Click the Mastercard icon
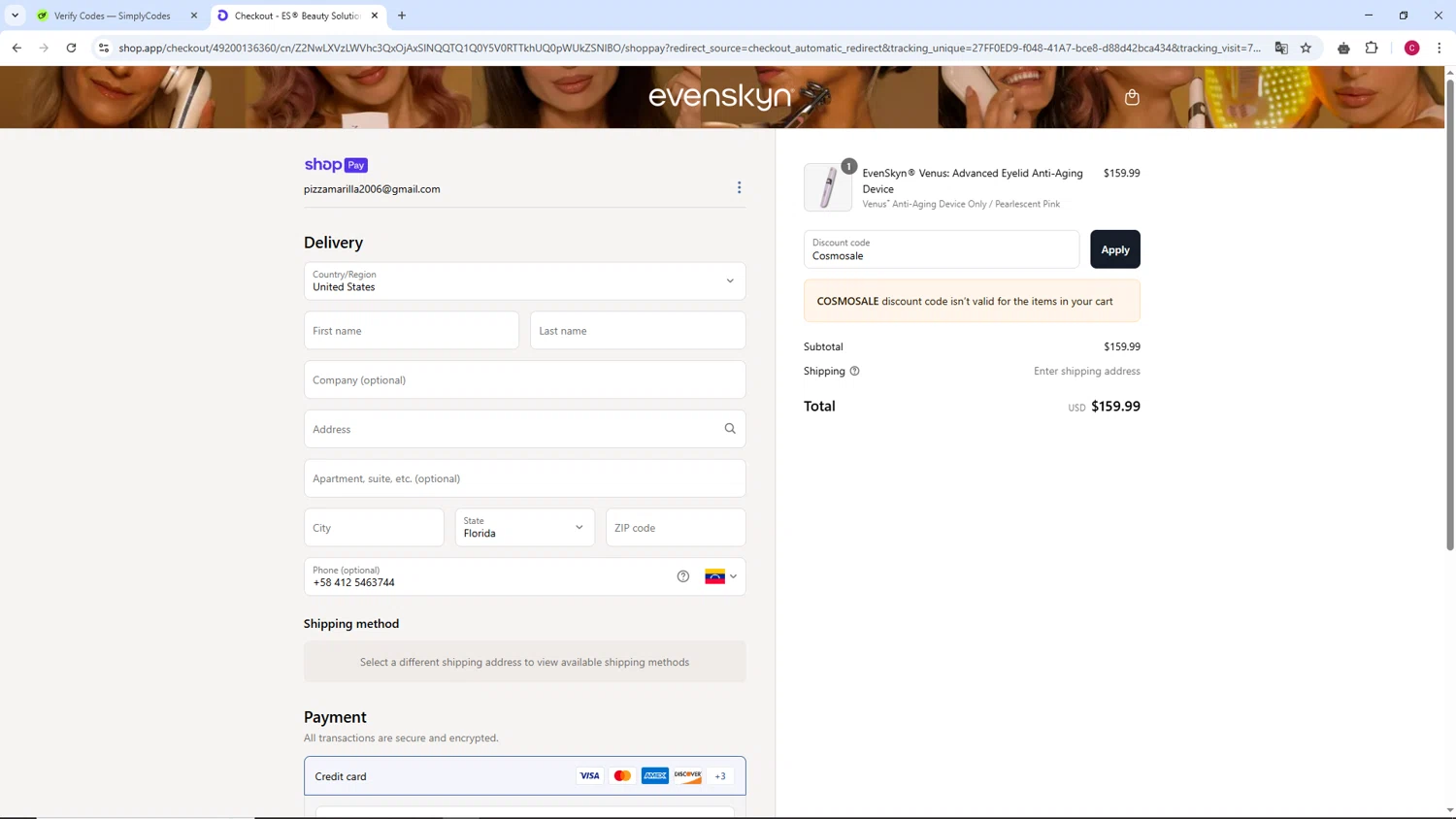 point(622,776)
